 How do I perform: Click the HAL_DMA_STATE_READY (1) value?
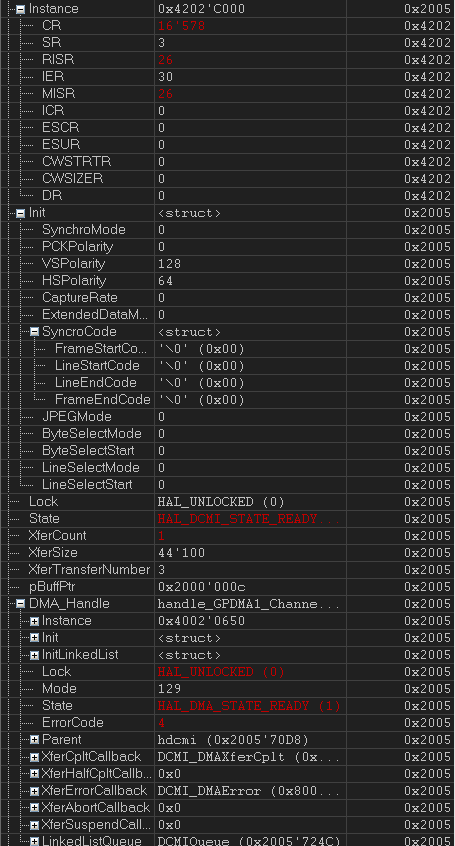(249, 706)
